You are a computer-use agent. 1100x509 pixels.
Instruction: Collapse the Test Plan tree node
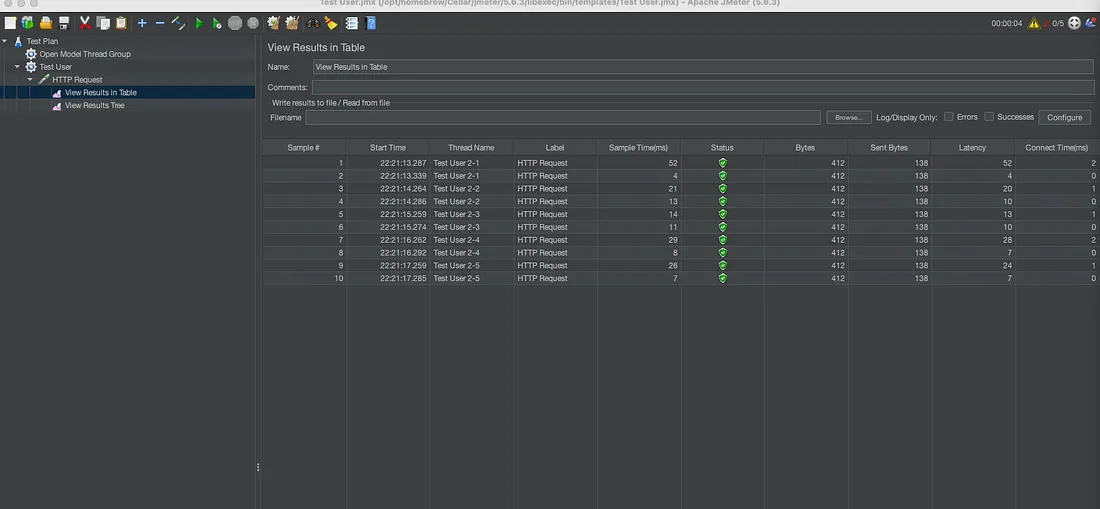point(5,41)
